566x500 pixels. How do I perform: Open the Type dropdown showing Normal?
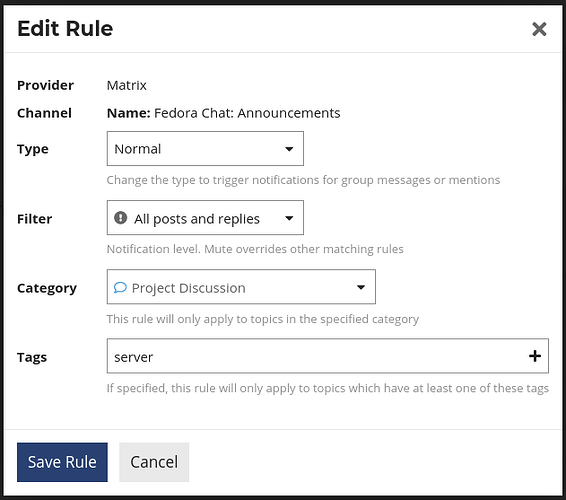[205, 149]
